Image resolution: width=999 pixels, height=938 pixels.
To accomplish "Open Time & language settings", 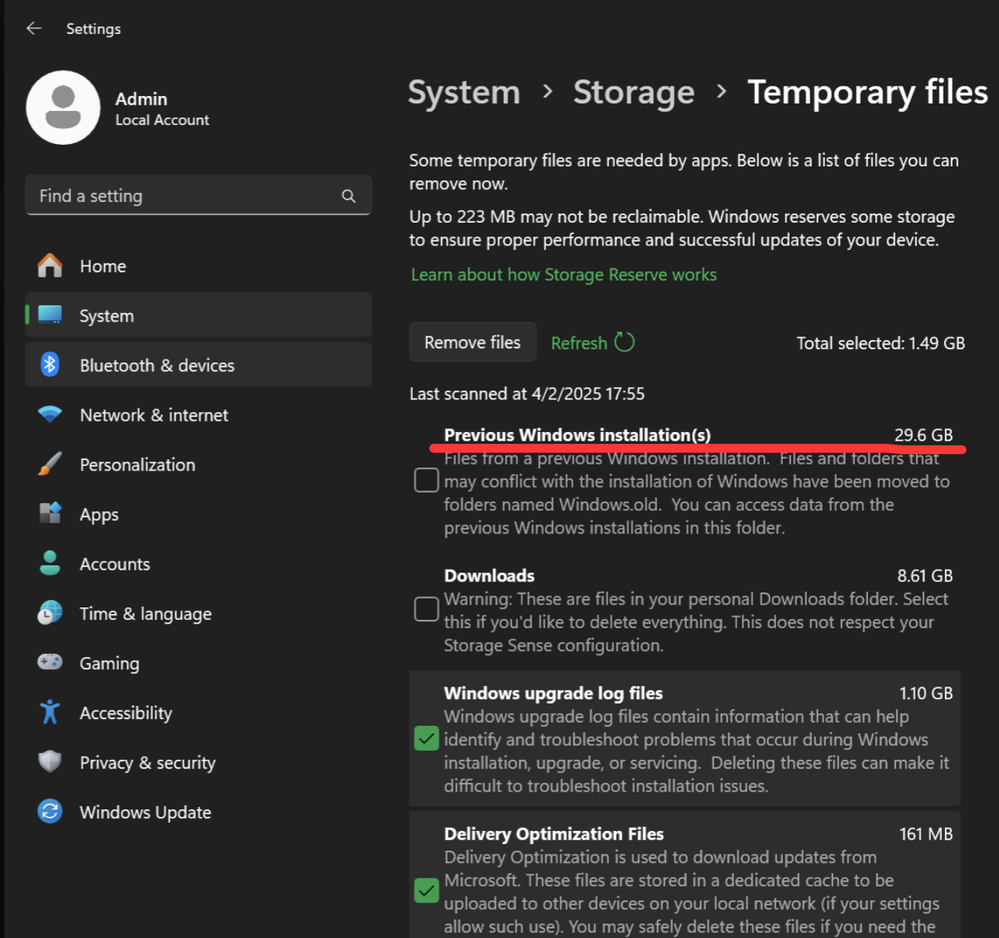I will 145,614.
